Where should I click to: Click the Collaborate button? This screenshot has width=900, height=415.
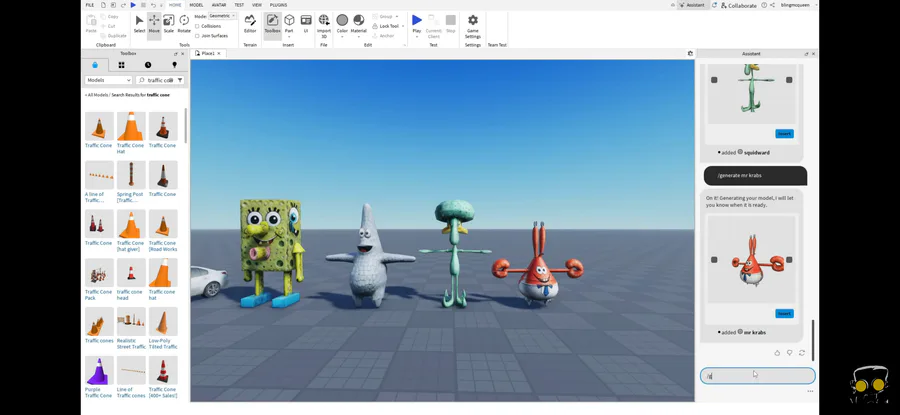738,5
